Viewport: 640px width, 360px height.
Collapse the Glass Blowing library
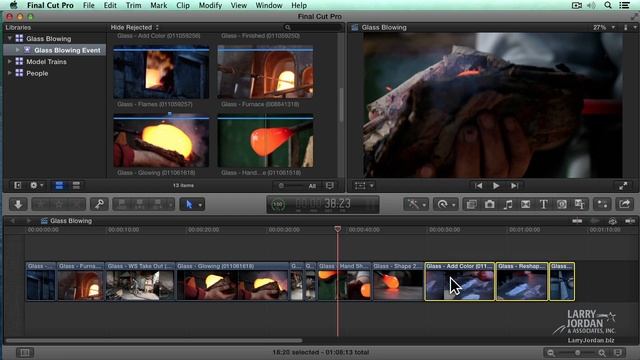10,38
